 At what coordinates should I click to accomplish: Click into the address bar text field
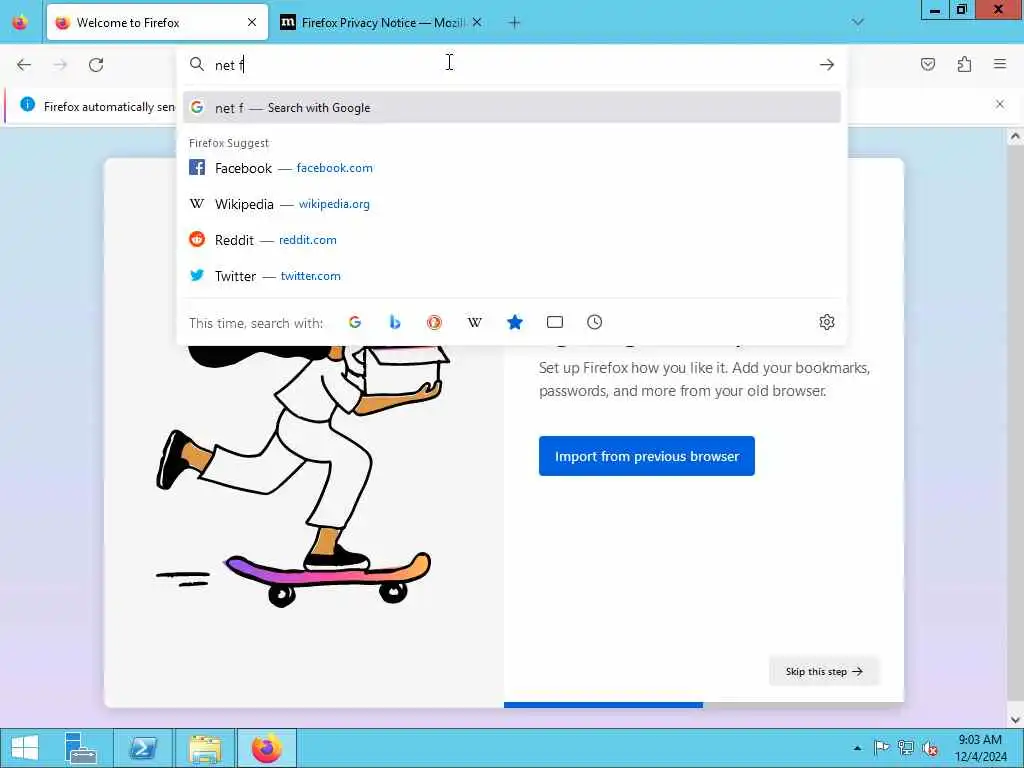tap(509, 65)
